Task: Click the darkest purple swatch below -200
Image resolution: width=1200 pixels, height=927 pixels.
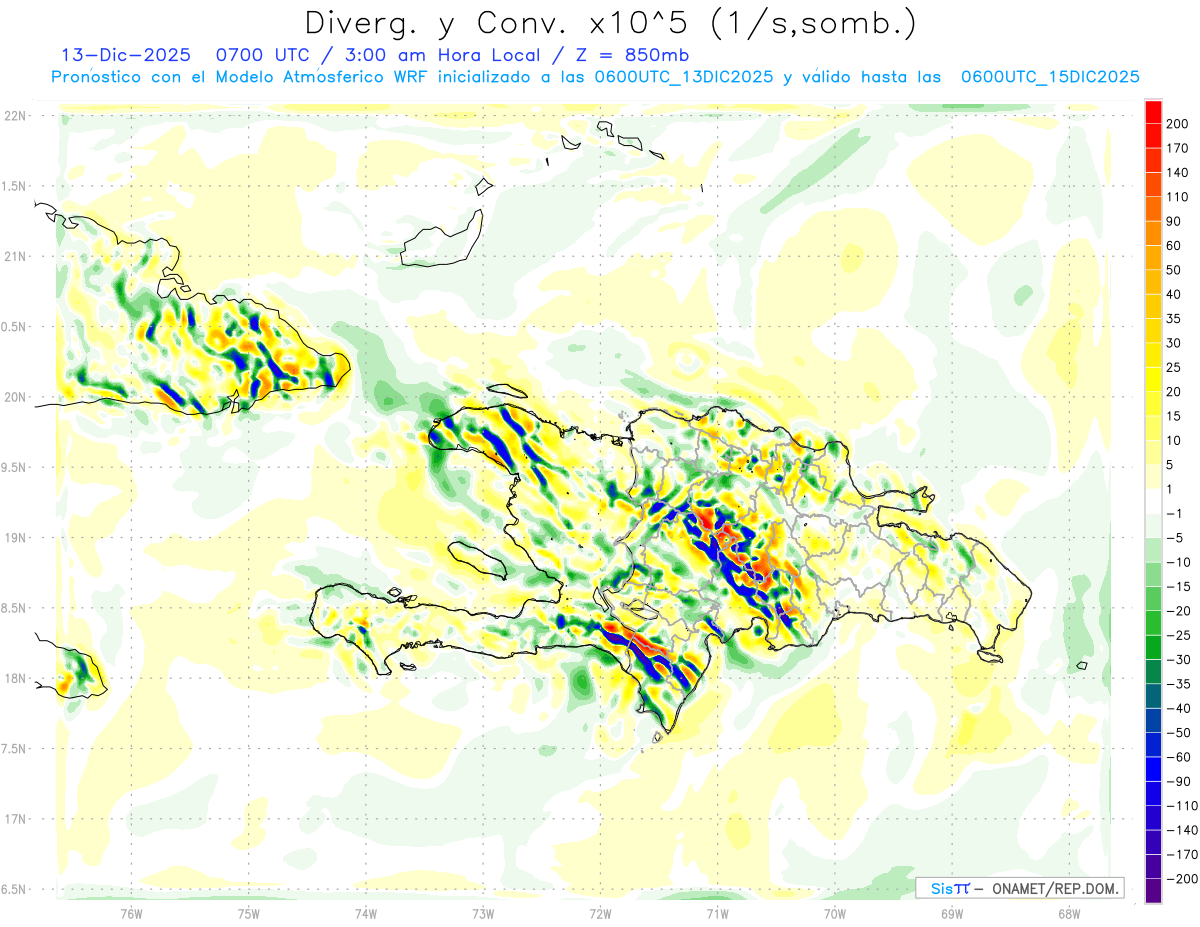Action: coord(1153,890)
